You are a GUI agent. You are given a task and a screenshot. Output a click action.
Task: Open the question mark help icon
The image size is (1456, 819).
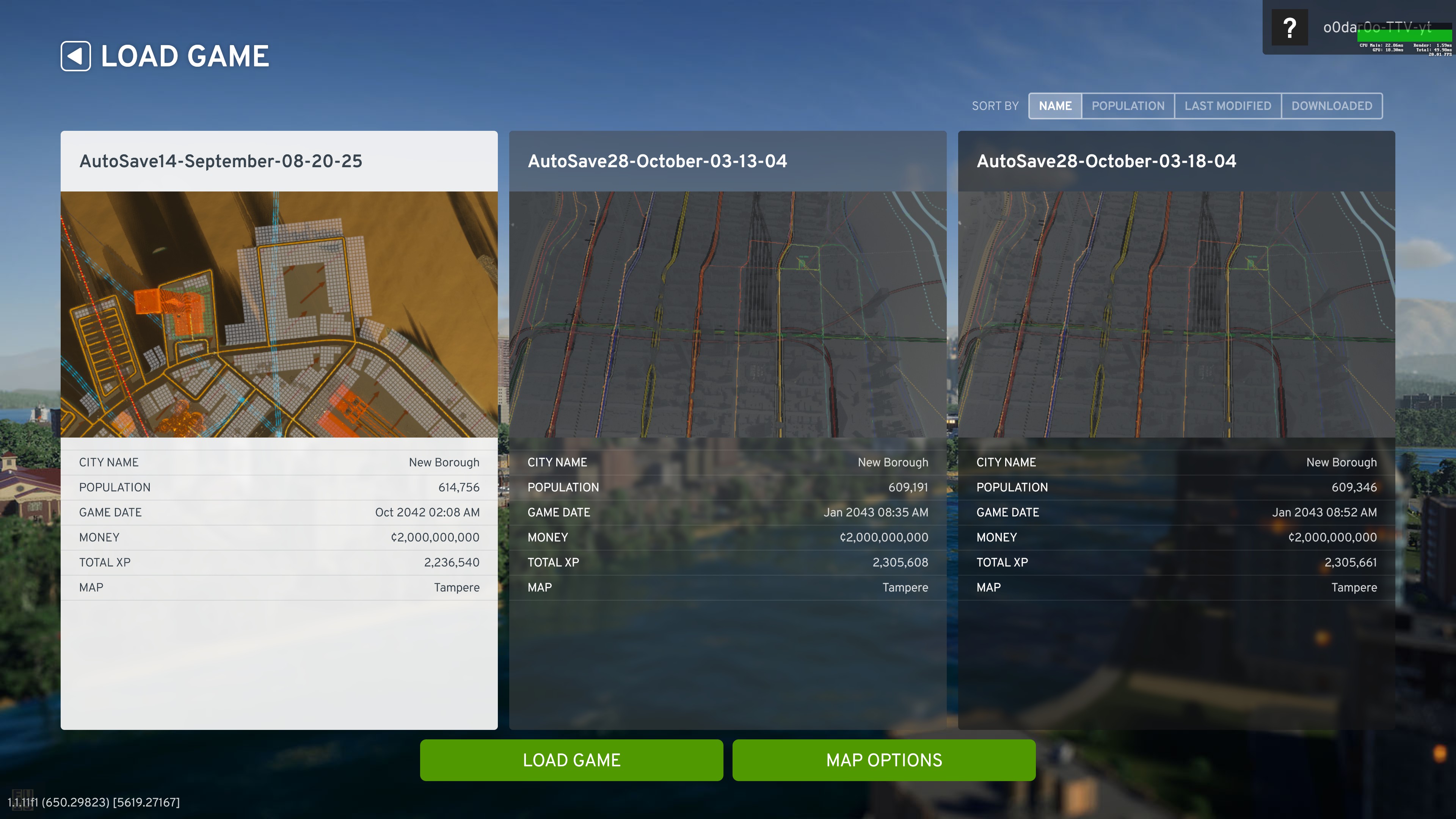click(x=1289, y=28)
